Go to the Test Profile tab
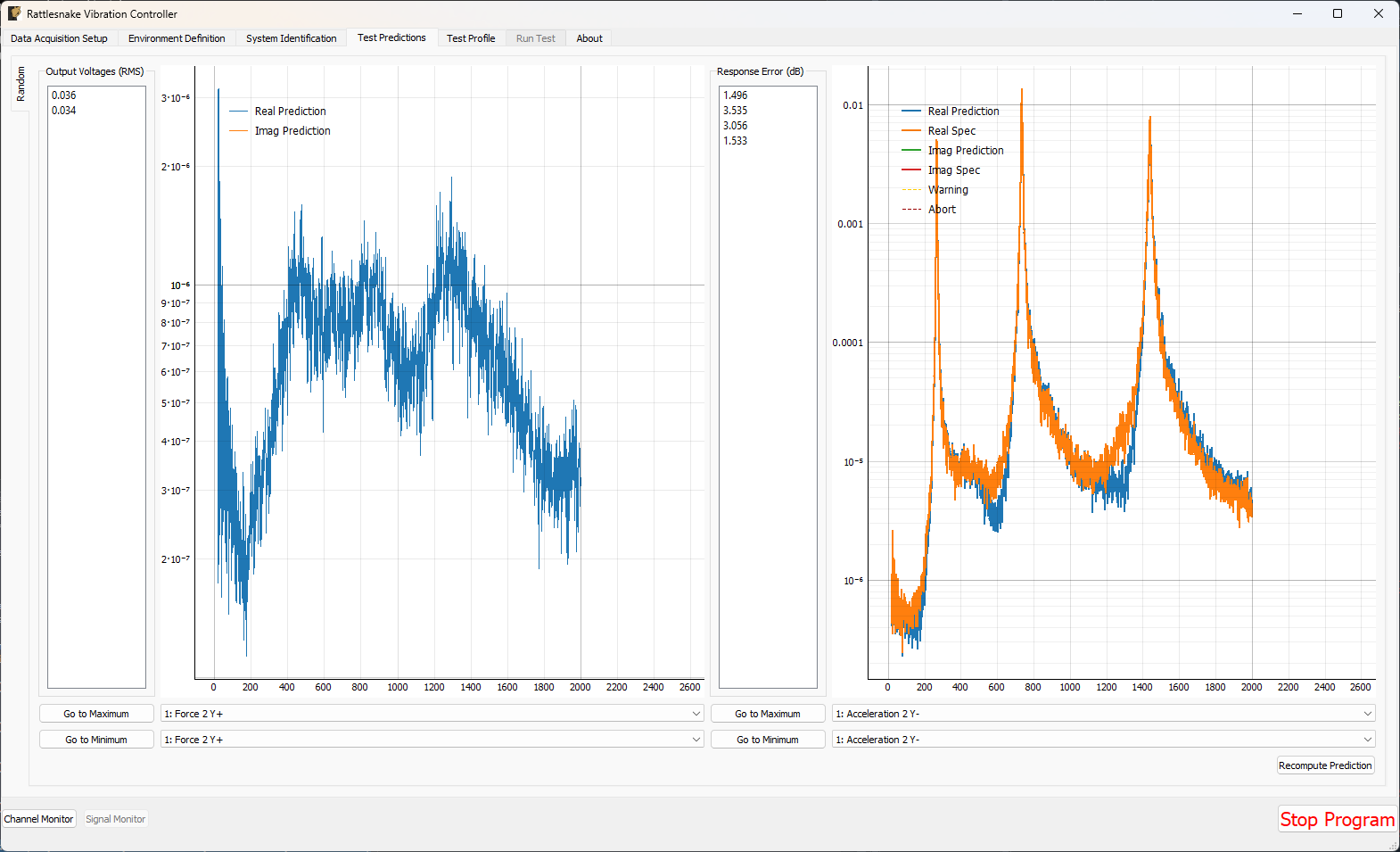The image size is (1400, 852). 470,38
